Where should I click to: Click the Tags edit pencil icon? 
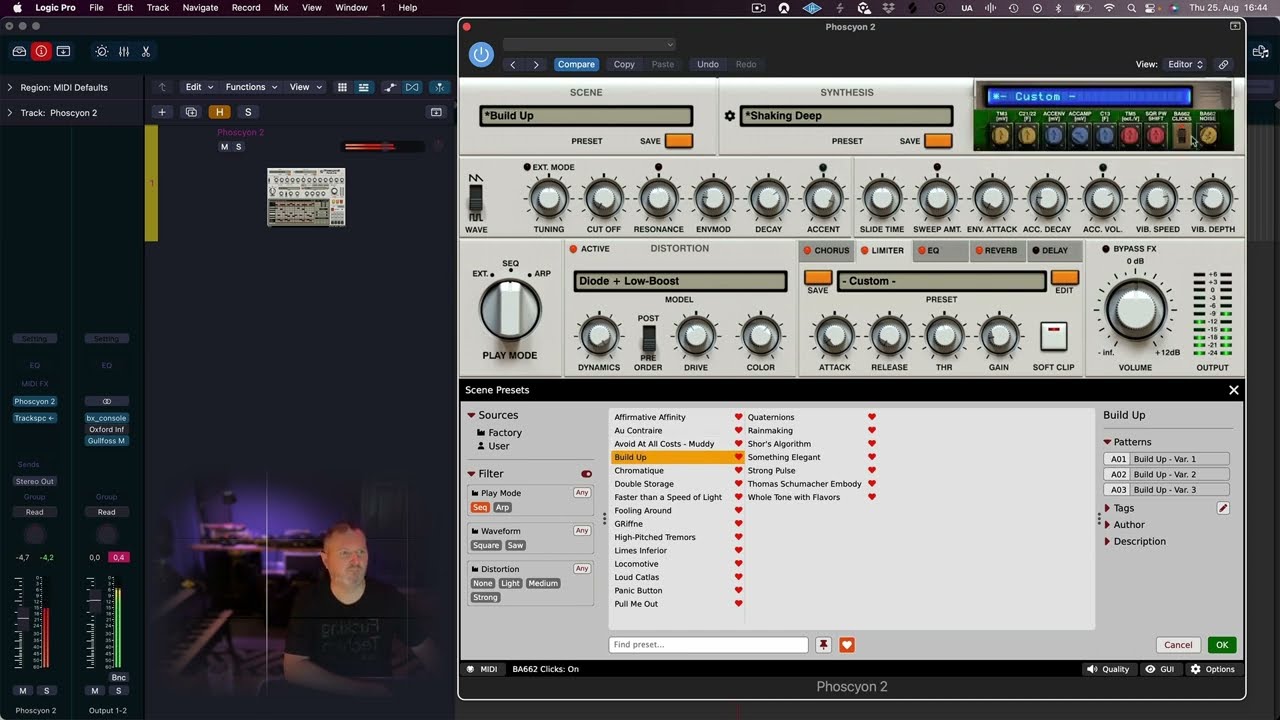pyautogui.click(x=1222, y=508)
